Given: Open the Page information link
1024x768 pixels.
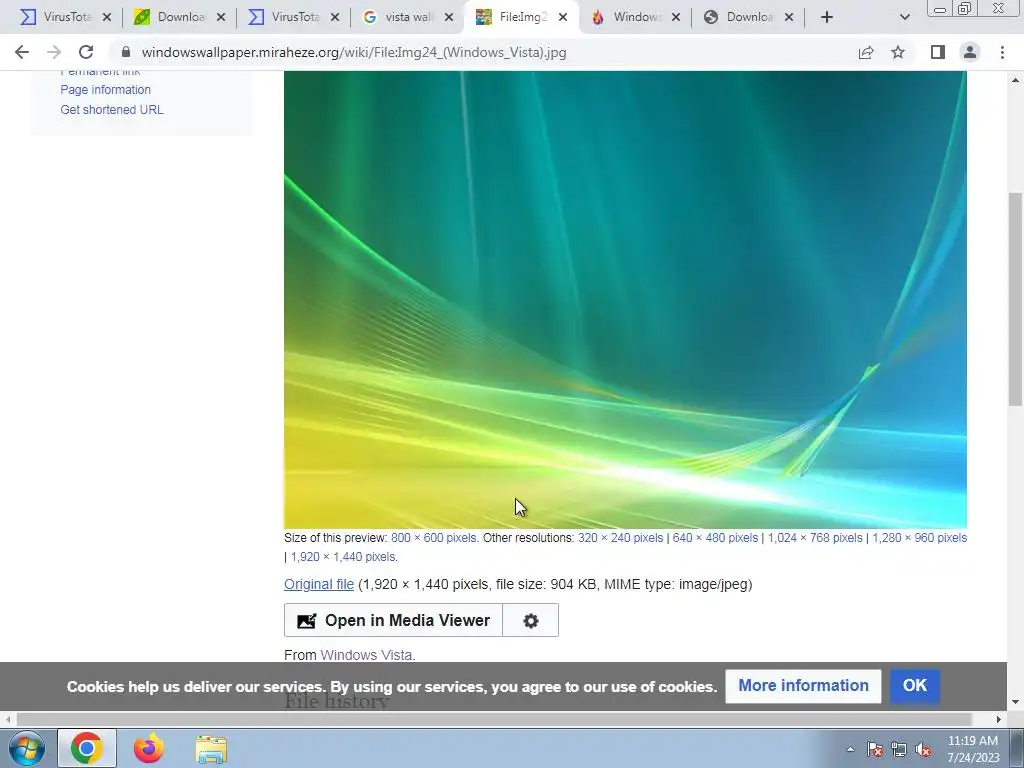Looking at the screenshot, I should coord(106,89).
